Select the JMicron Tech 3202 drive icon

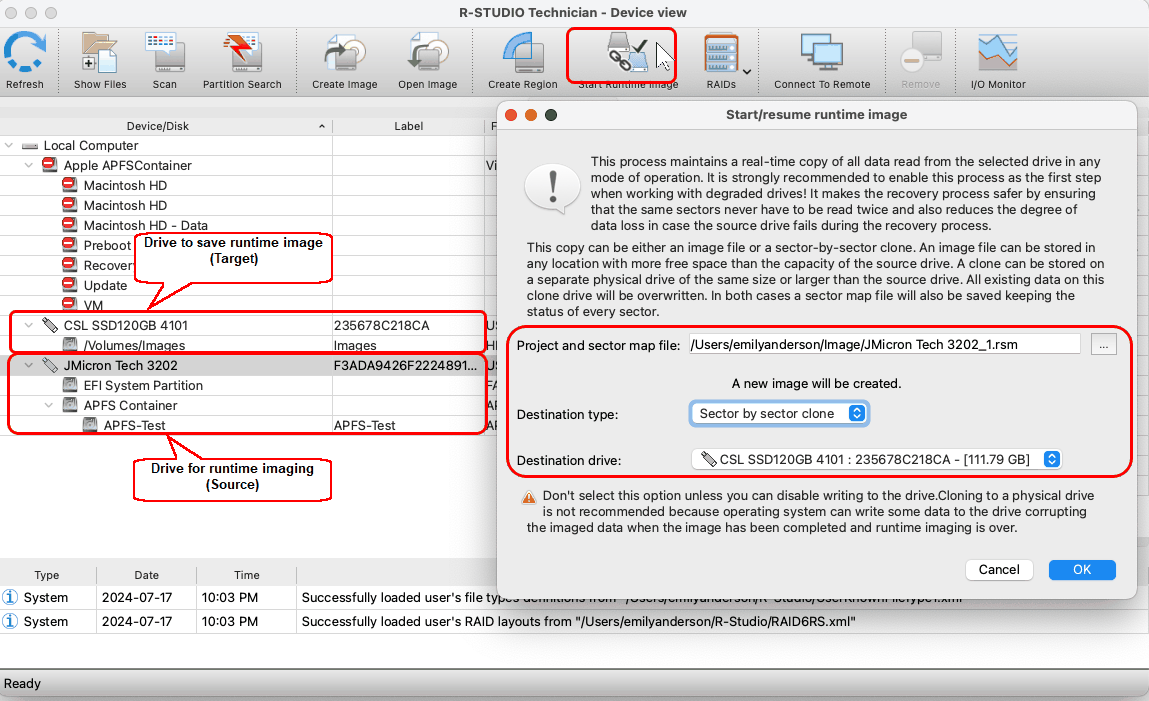[50, 365]
